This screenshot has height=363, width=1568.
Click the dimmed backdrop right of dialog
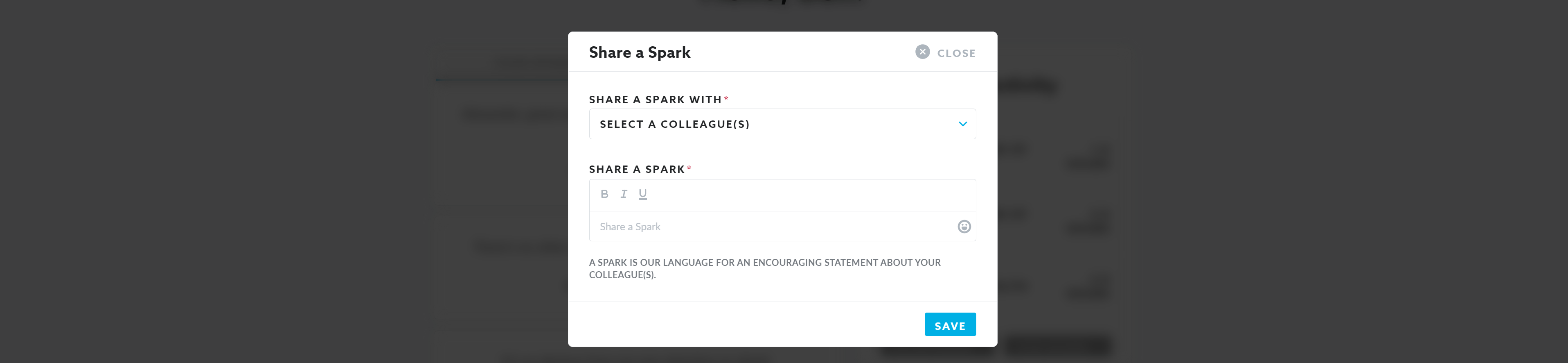tap(1339, 183)
